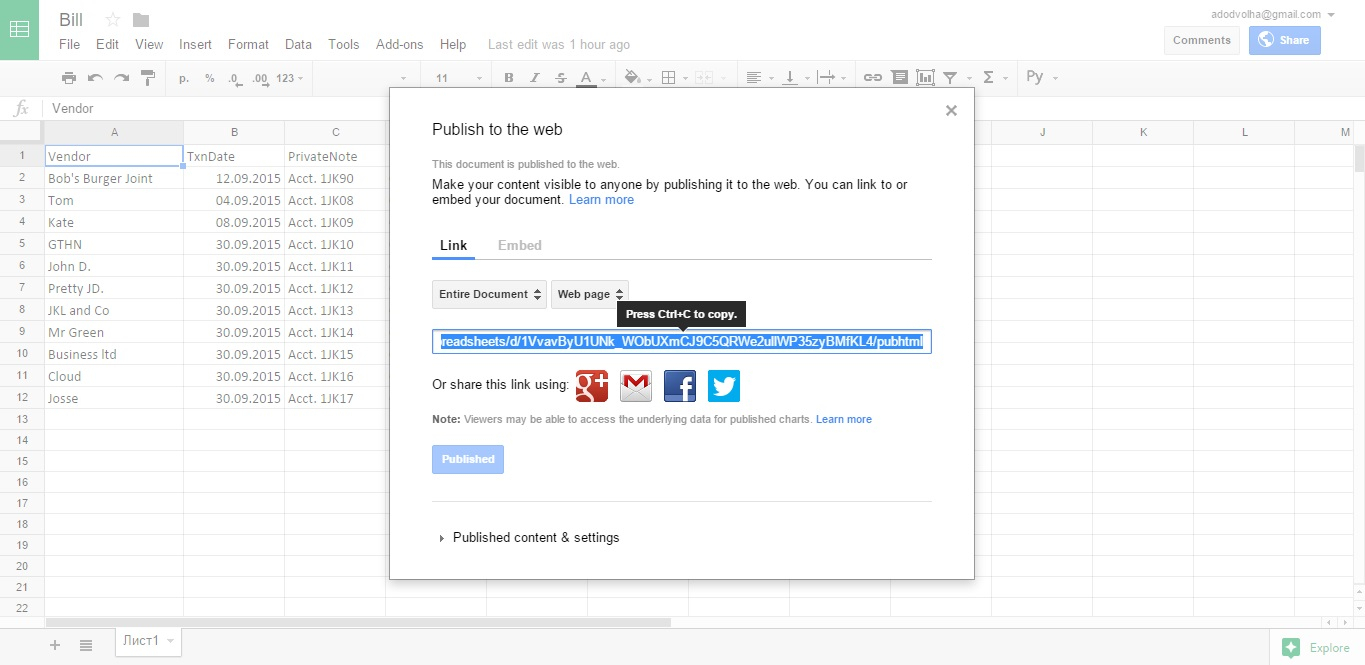Open the Entire Document dropdown
This screenshot has width=1365, height=665.
point(490,294)
